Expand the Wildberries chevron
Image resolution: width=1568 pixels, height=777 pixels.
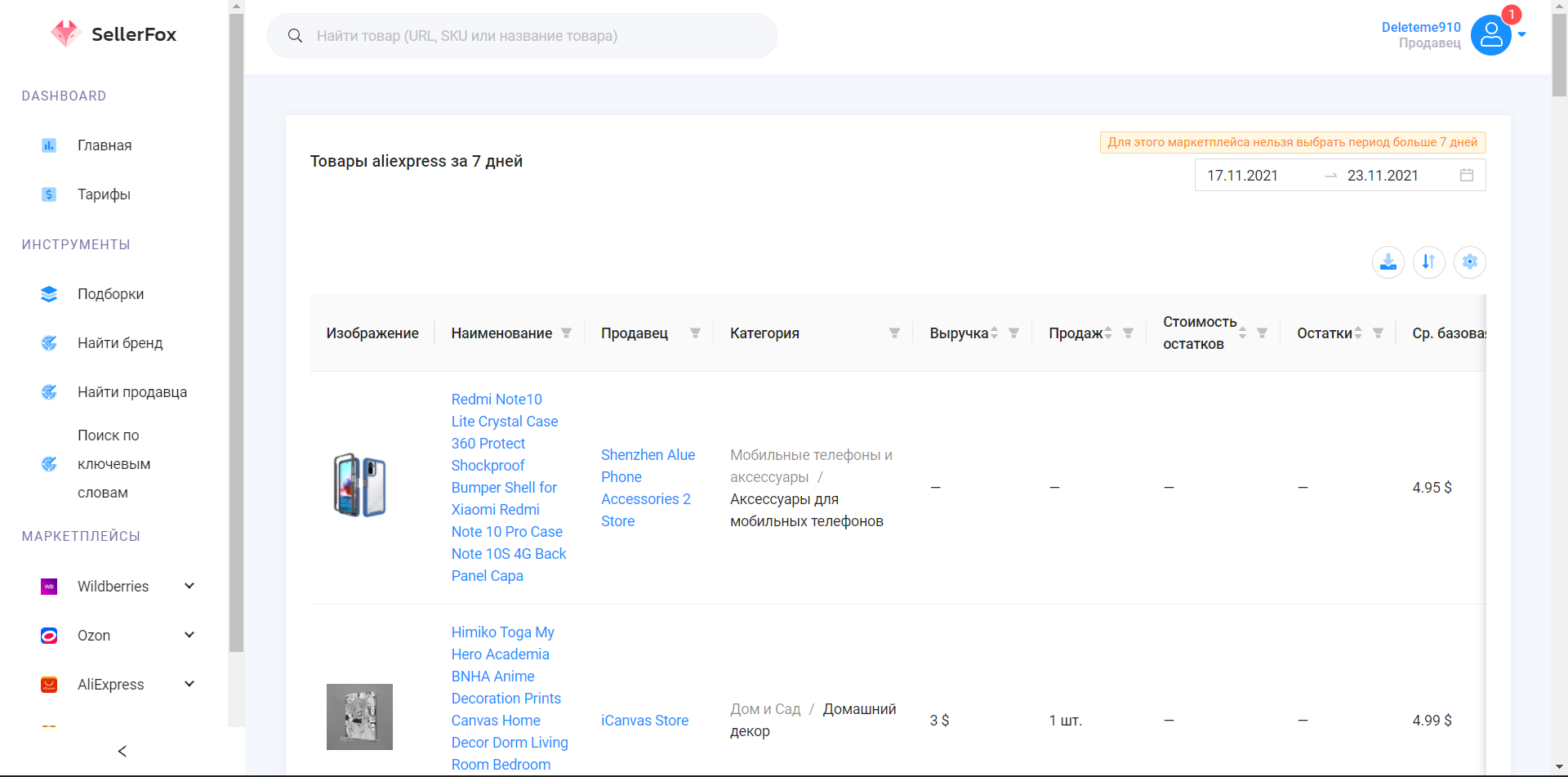[189, 586]
